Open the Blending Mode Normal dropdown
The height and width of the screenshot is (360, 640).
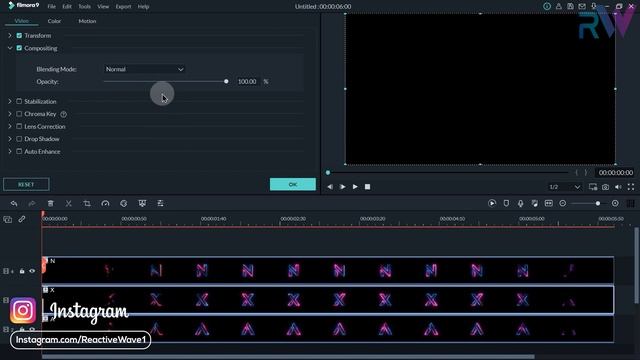coord(144,69)
